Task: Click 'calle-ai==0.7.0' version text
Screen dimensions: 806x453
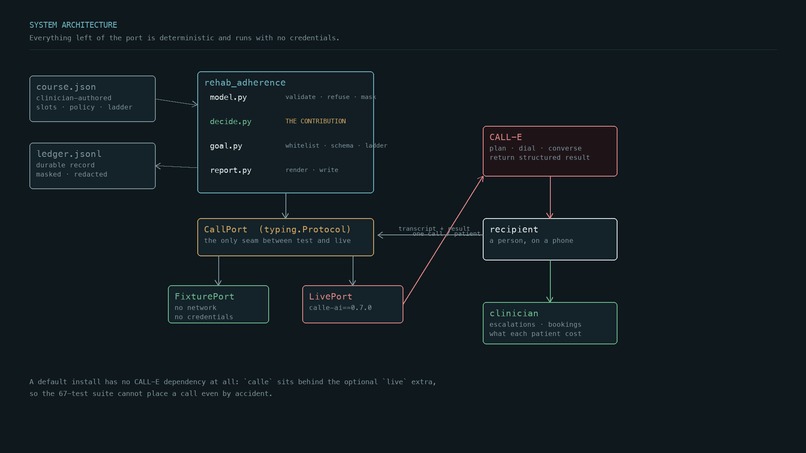Action: coord(340,307)
